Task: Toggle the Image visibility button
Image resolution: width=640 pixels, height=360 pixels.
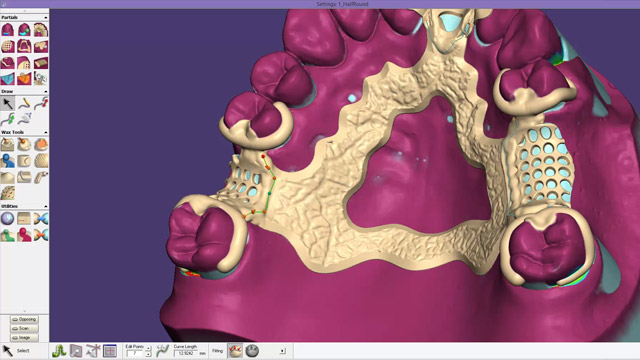Action: (x=24, y=338)
